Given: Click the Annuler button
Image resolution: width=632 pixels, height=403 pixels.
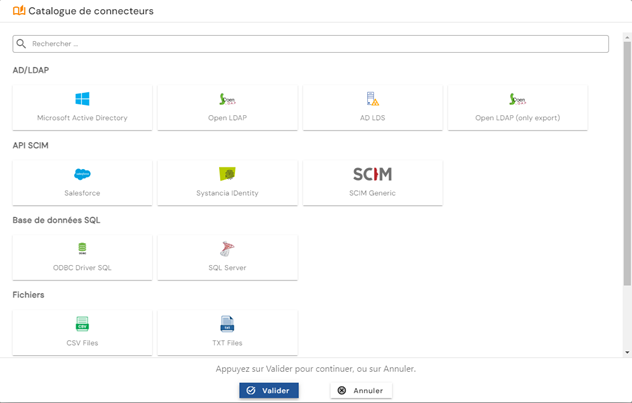Looking at the screenshot, I should pos(361,391).
